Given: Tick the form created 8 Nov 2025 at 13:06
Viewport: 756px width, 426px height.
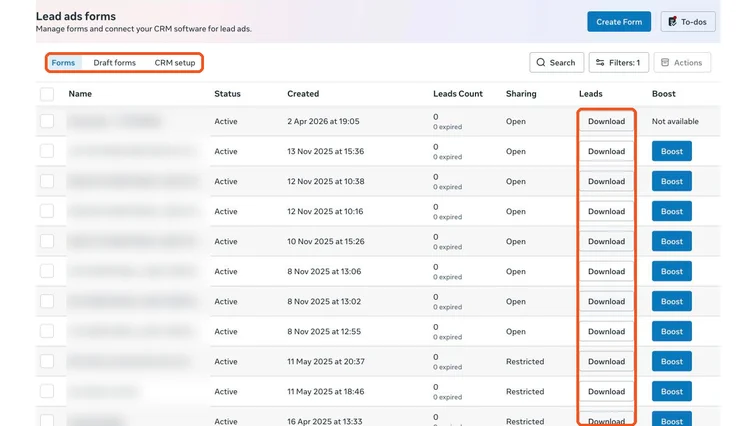Looking at the screenshot, I should (x=47, y=271).
